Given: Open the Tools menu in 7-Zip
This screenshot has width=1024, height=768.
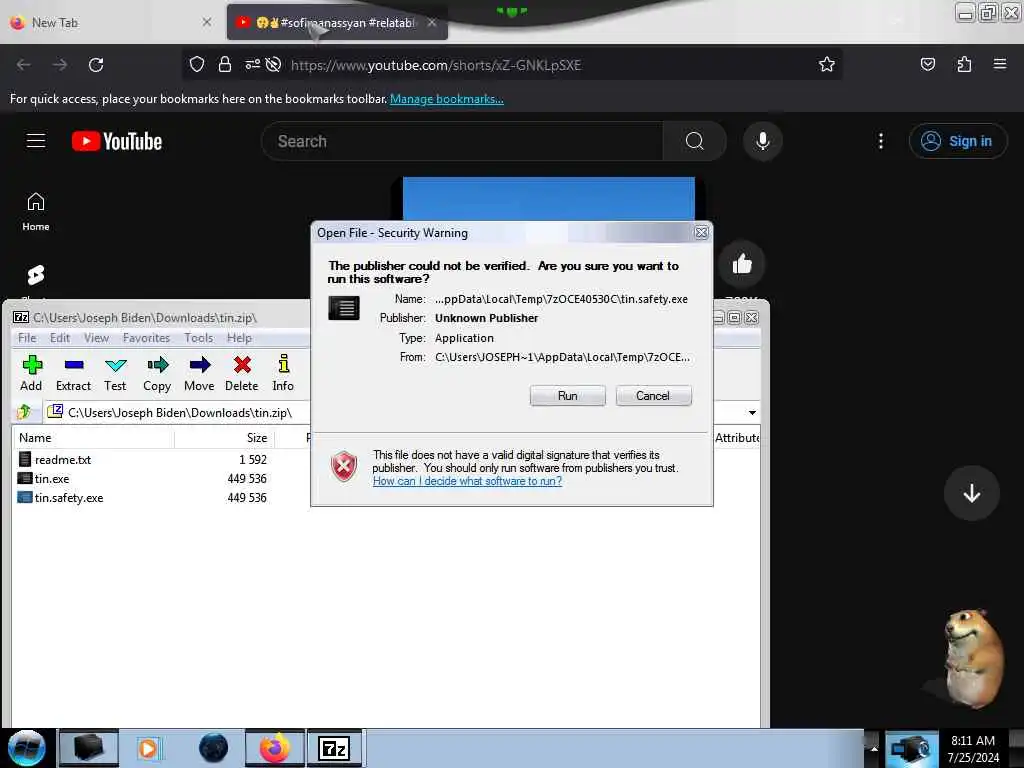Looking at the screenshot, I should point(199,338).
